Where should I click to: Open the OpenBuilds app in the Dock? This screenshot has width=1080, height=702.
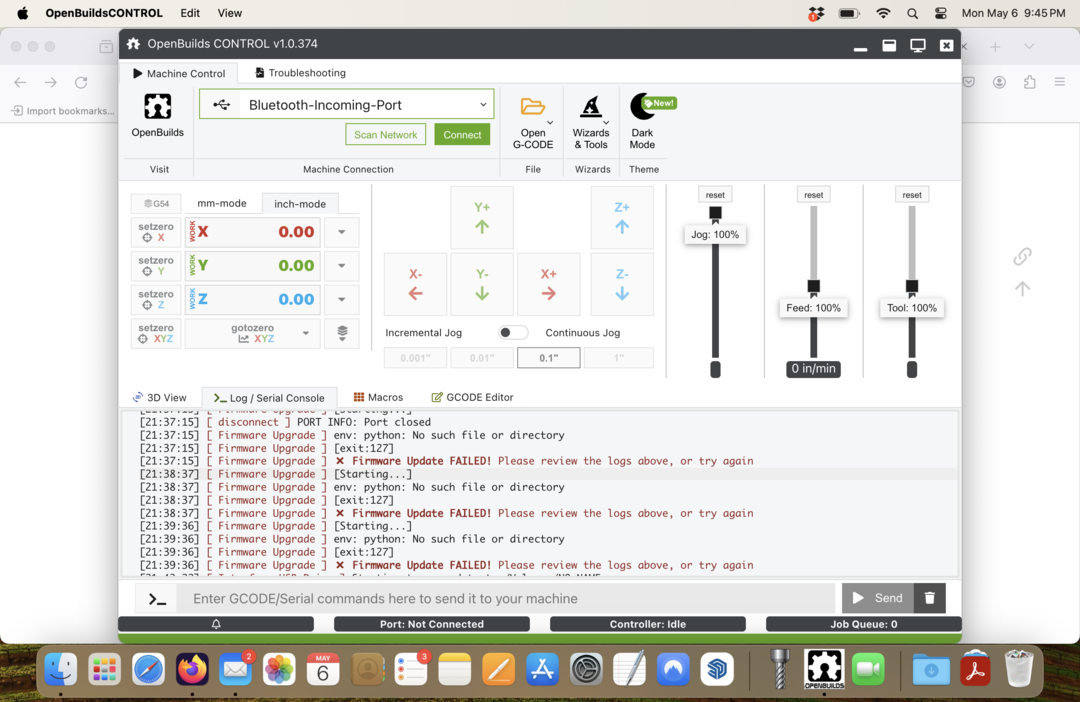(824, 669)
